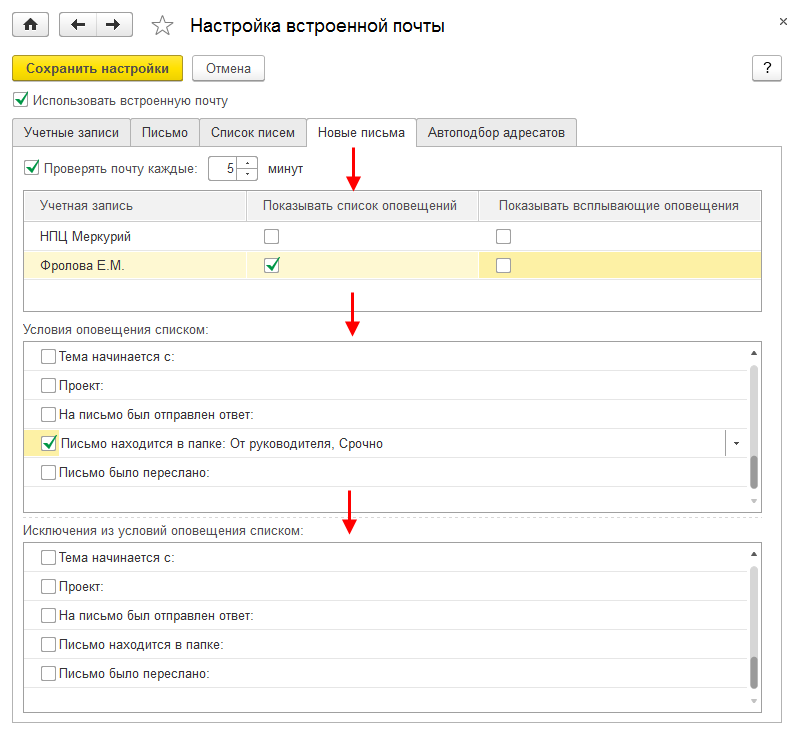Click Сохранить настройки button
801x735 pixels.
coord(97,68)
